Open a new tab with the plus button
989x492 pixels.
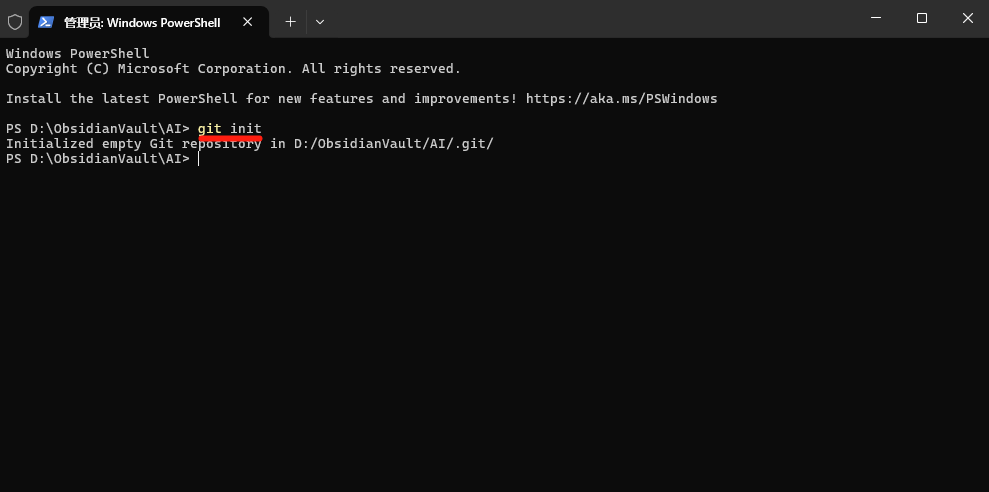coord(290,21)
